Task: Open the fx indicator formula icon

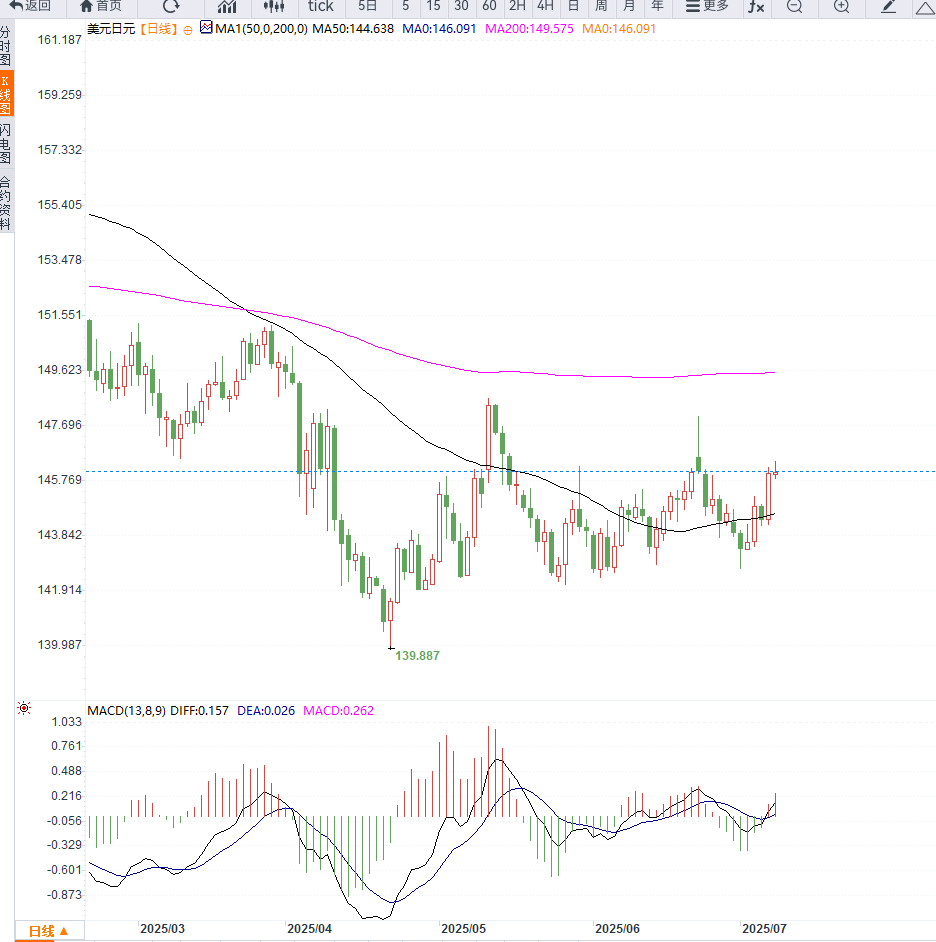Action: [756, 7]
